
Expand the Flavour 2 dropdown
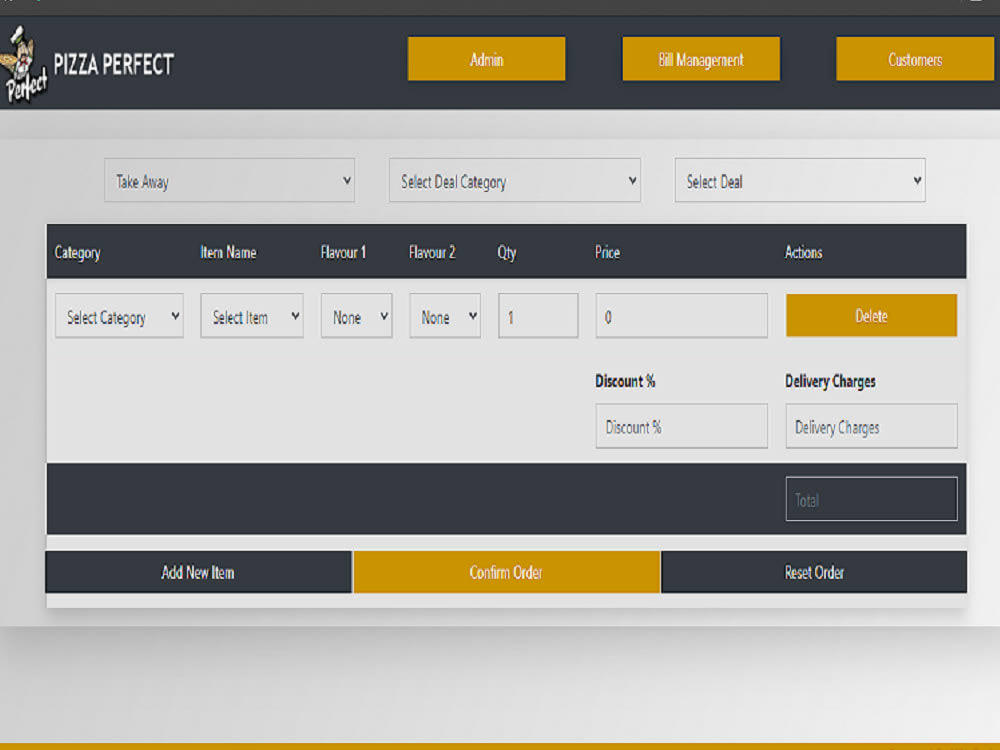[x=445, y=316]
